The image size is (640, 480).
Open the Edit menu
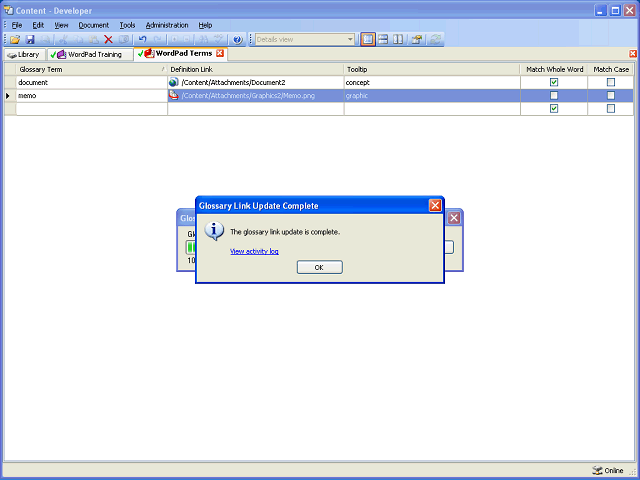[x=38, y=25]
